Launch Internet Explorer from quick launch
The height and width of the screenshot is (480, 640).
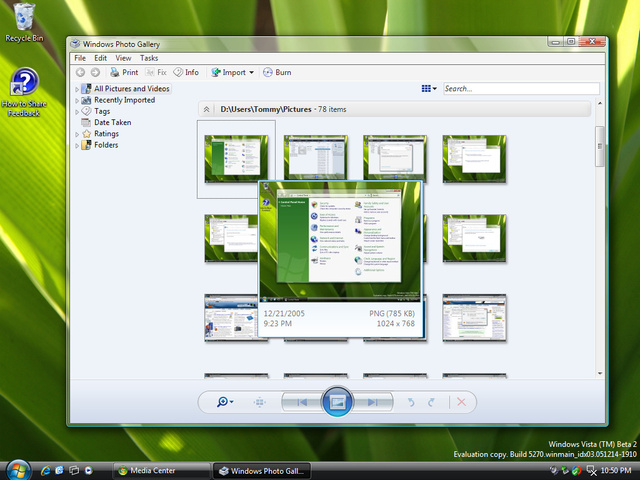tap(45, 471)
